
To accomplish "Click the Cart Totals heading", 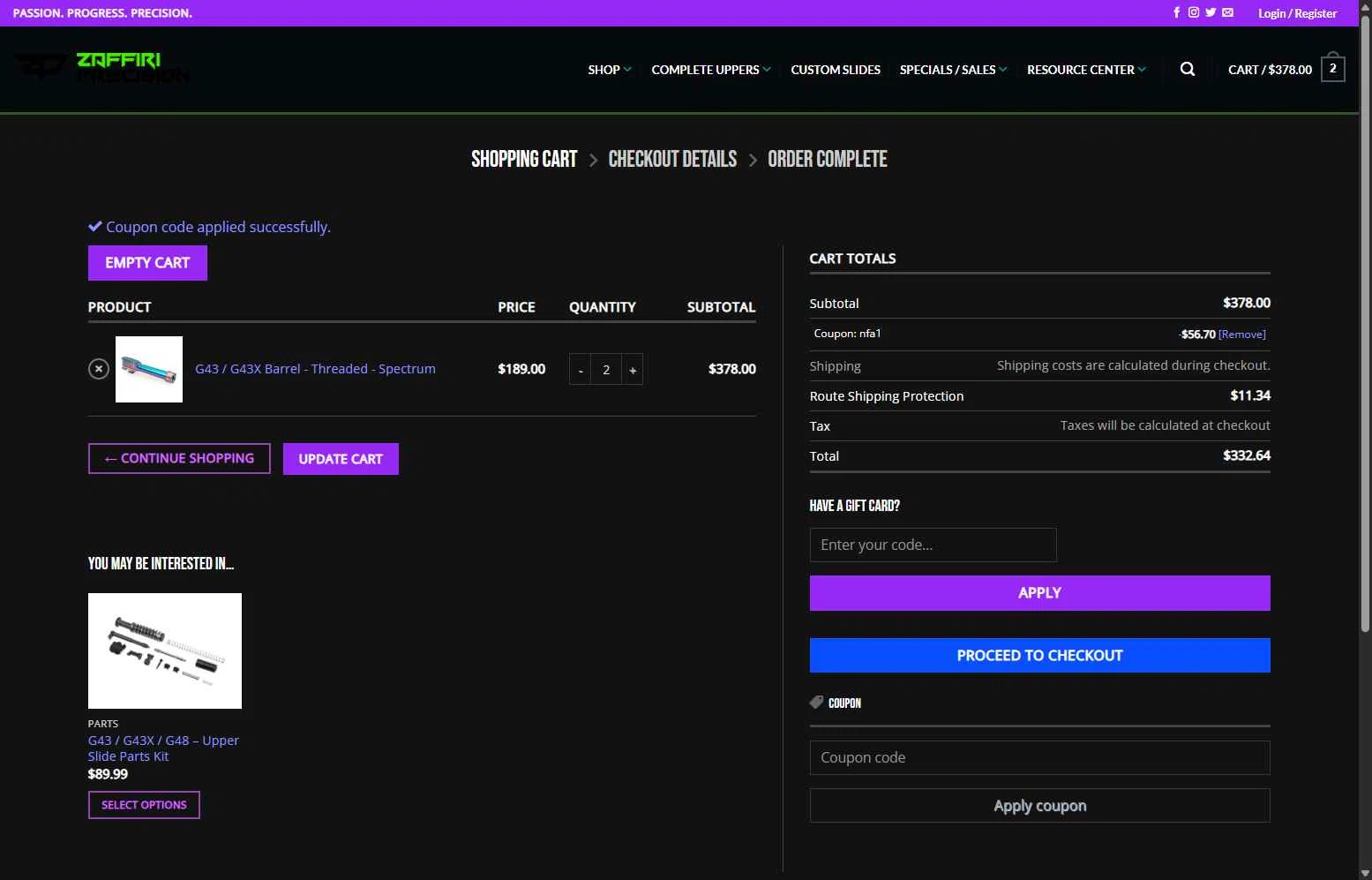I will click(852, 259).
